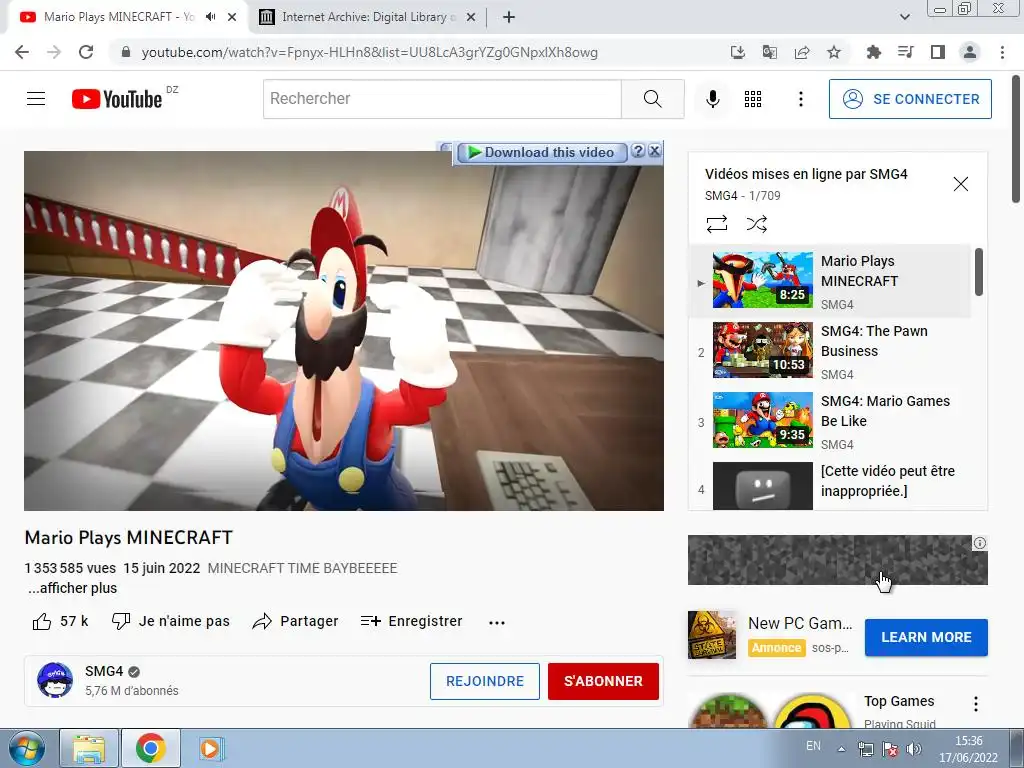Open more actions ellipsis under video
Viewport: 1024px width, 768px height.
[496, 622]
